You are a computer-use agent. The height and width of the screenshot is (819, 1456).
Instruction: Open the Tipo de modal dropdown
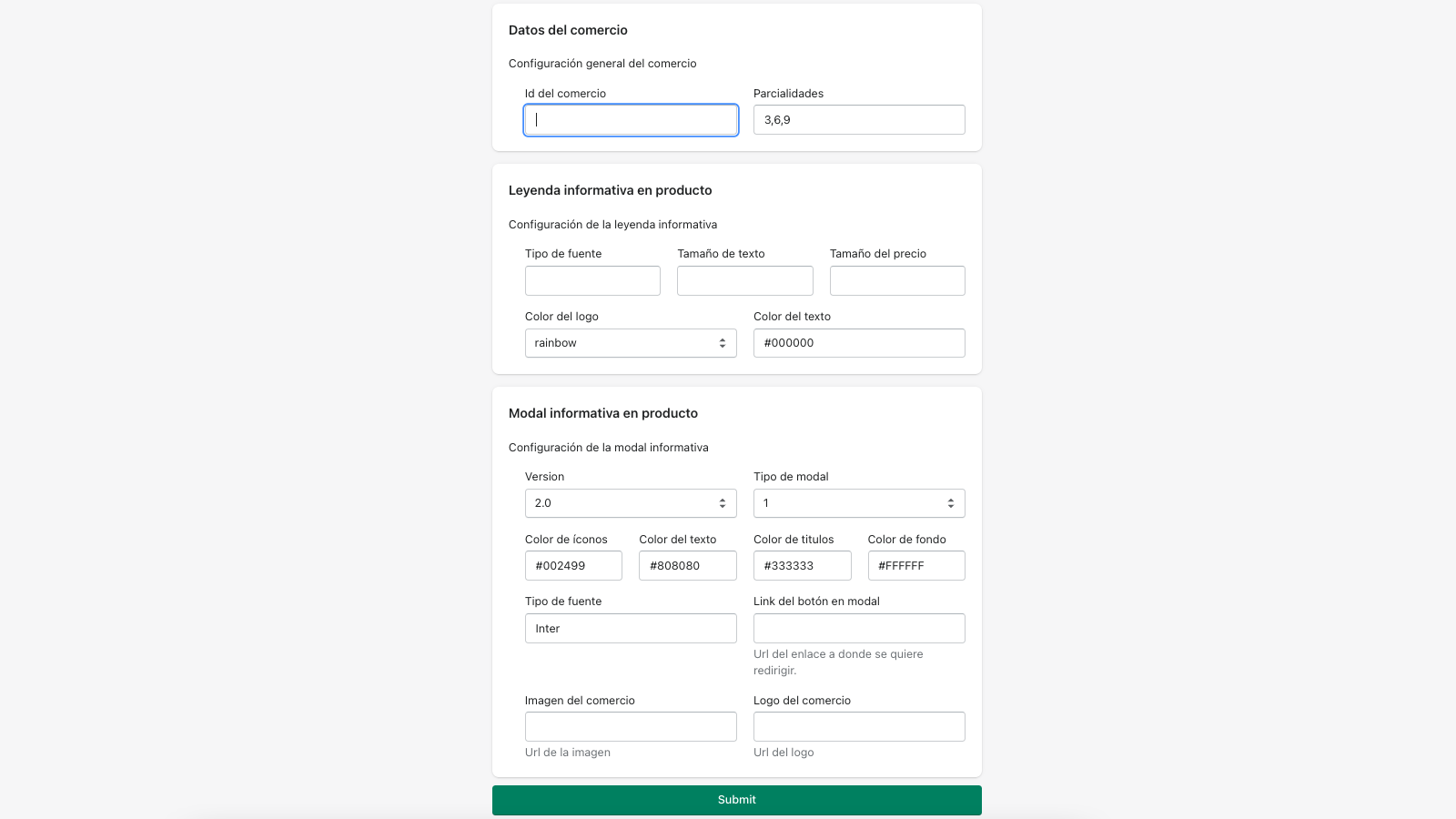click(859, 503)
